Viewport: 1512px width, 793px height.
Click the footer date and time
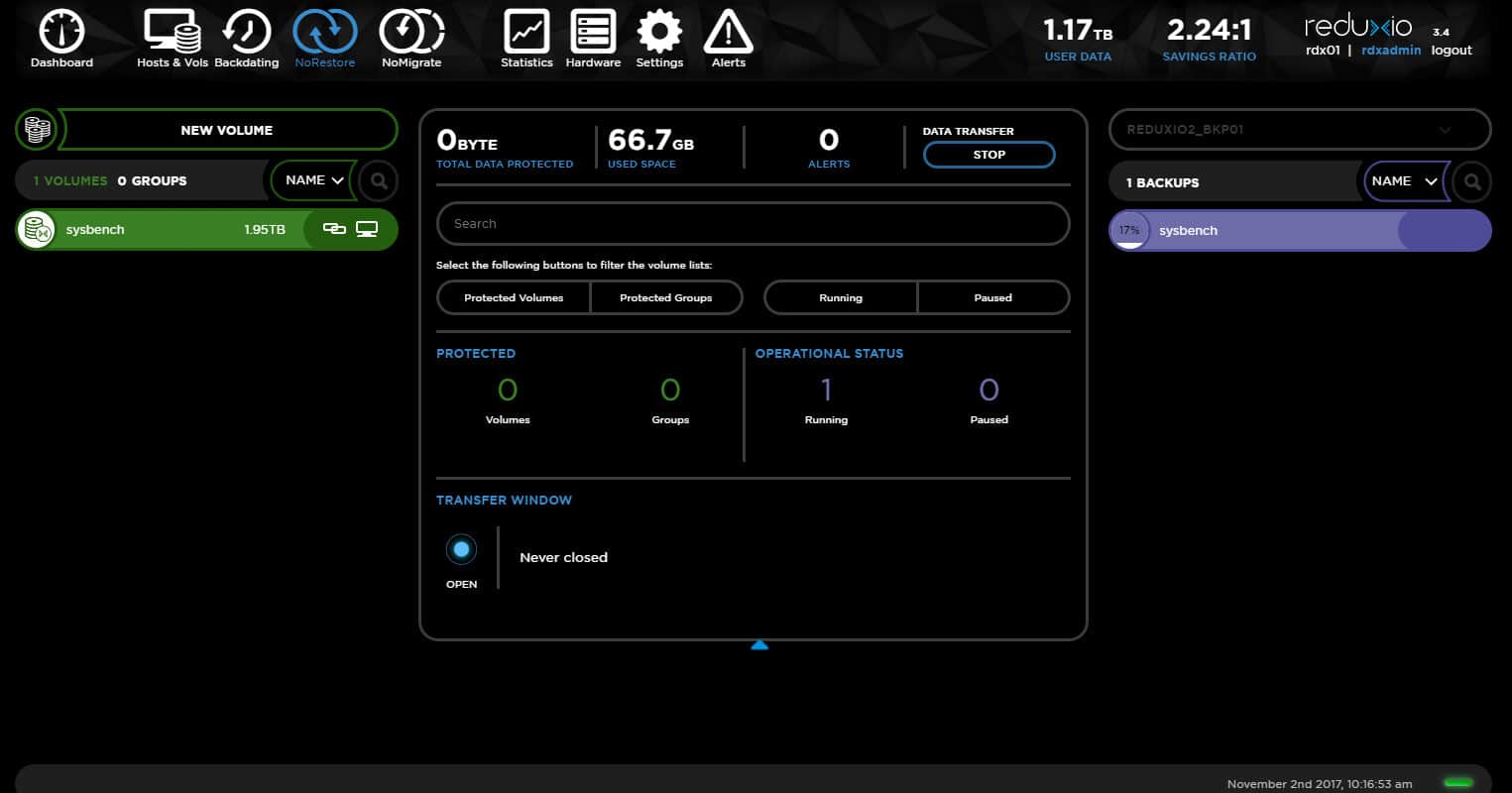point(1320,784)
